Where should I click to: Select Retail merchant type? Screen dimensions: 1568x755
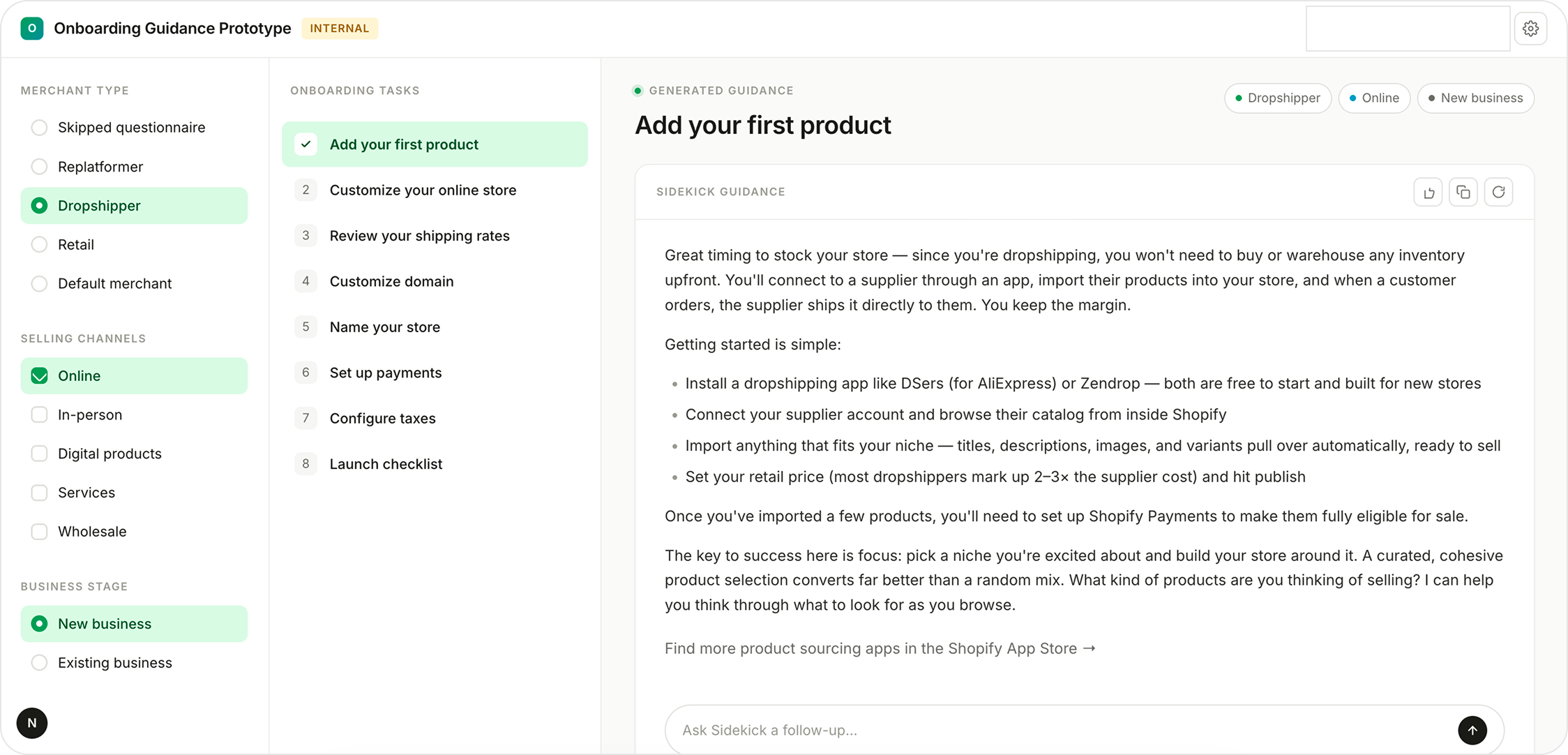[134, 245]
